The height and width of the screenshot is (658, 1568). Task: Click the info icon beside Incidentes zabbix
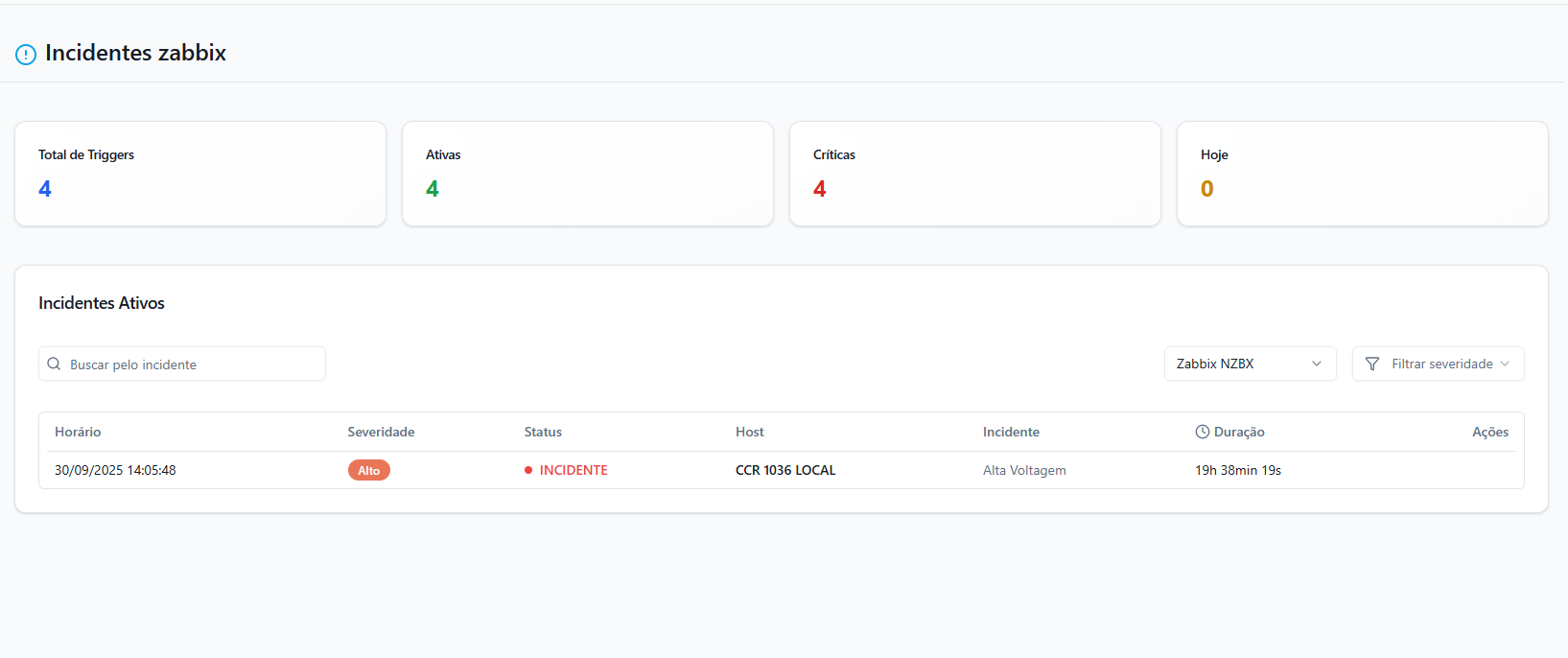coord(26,55)
